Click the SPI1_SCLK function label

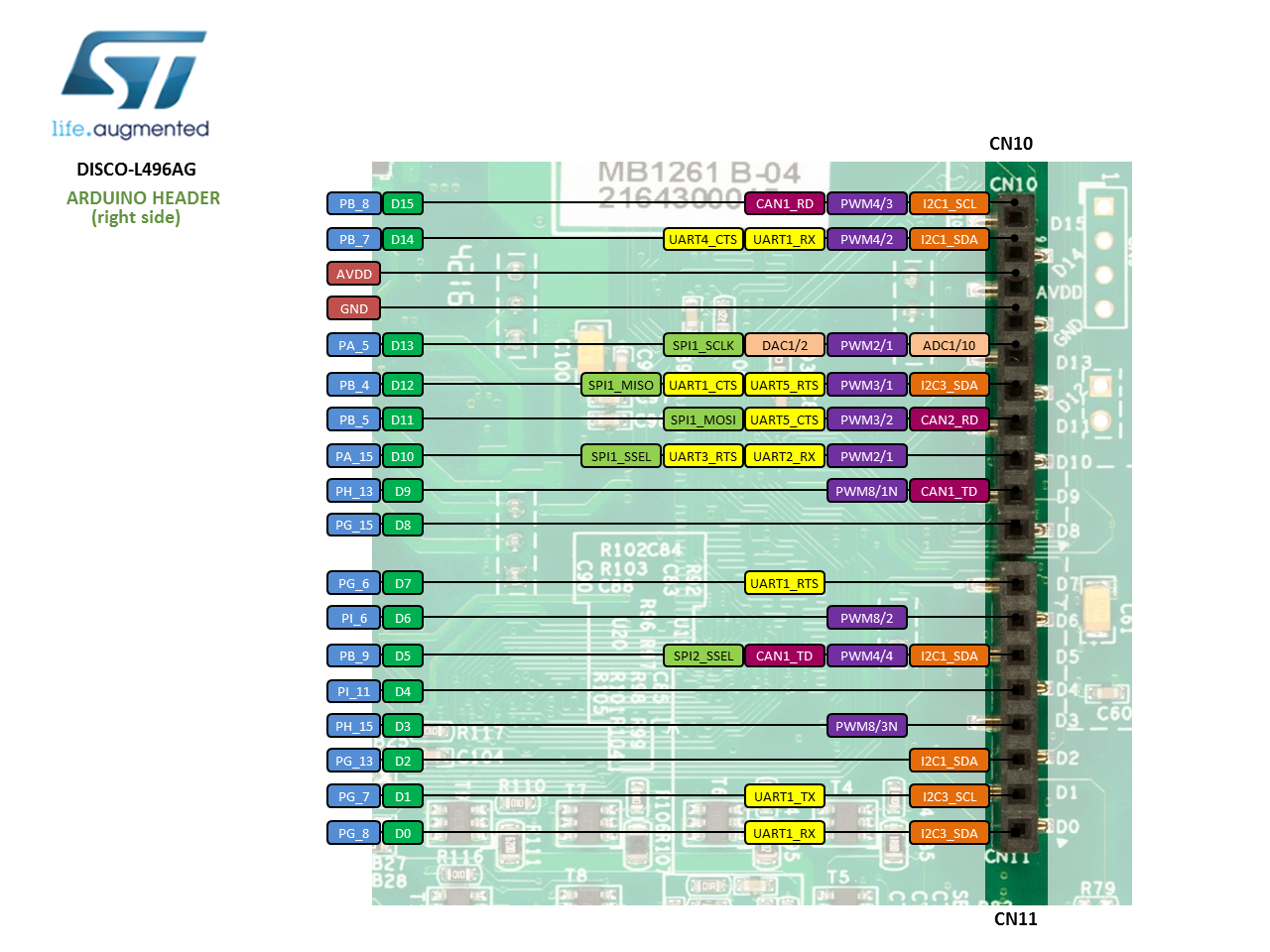(702, 346)
